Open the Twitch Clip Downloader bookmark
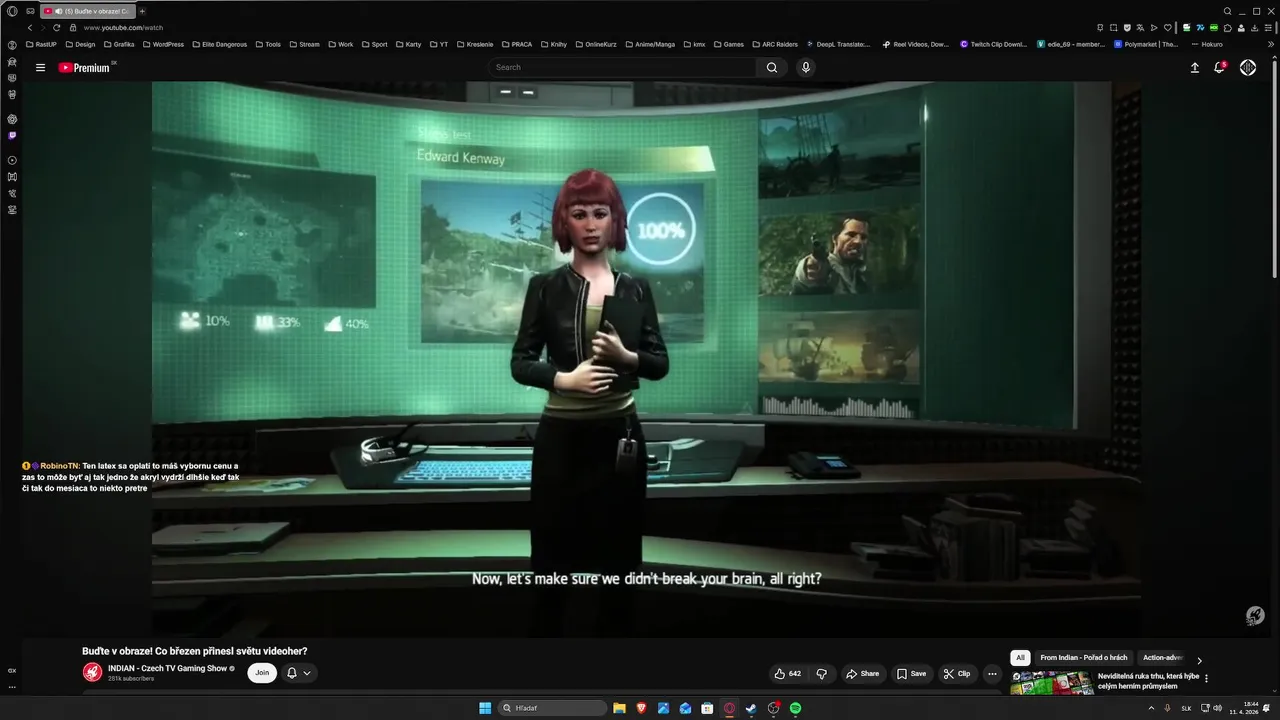This screenshot has height=720, width=1280. (x=994, y=44)
